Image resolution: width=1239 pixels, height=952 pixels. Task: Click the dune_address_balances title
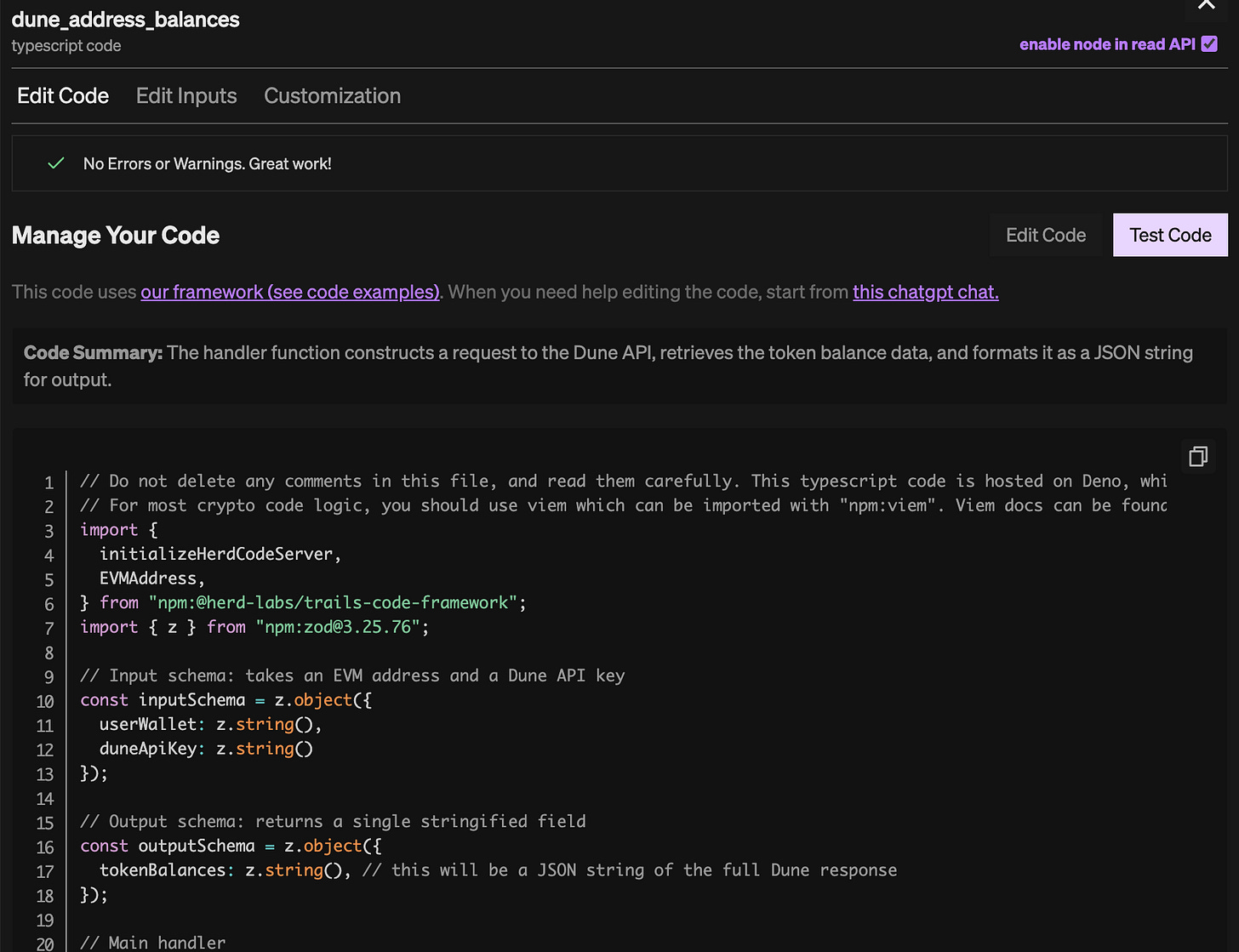[126, 20]
